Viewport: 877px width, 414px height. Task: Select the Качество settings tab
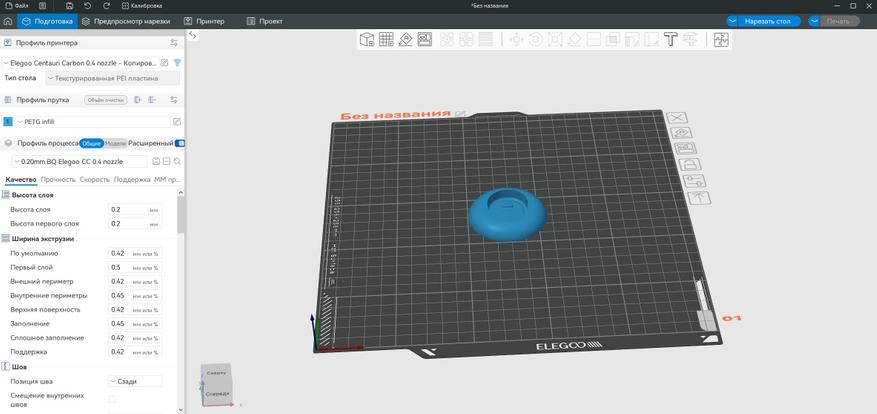(21, 180)
